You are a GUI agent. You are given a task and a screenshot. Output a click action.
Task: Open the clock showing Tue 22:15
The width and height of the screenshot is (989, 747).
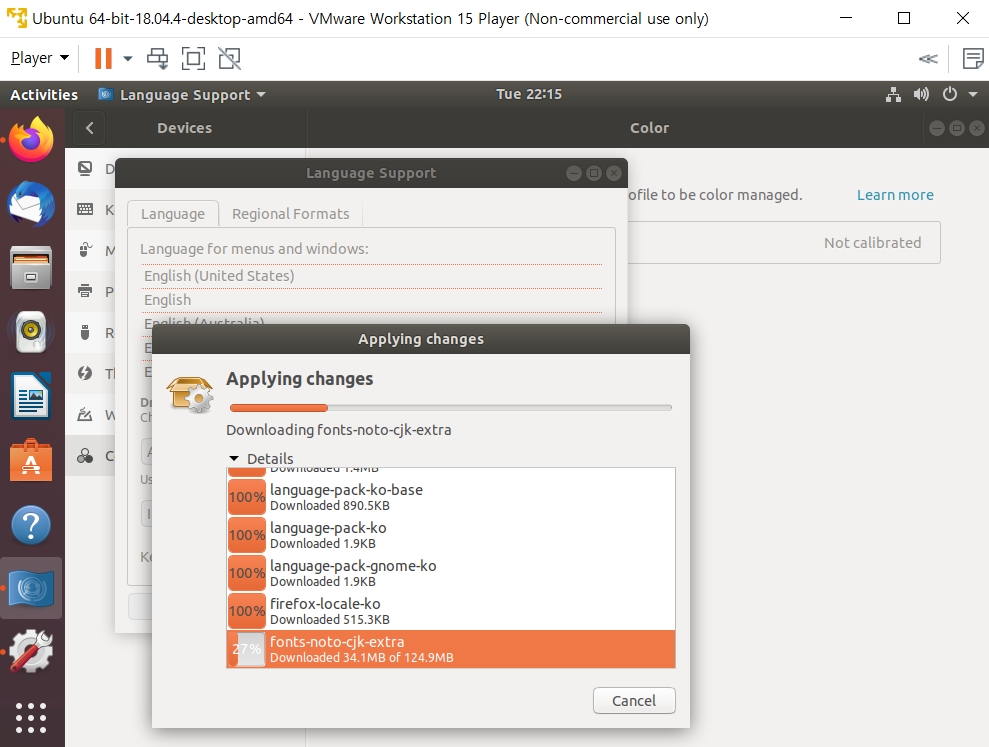point(529,94)
